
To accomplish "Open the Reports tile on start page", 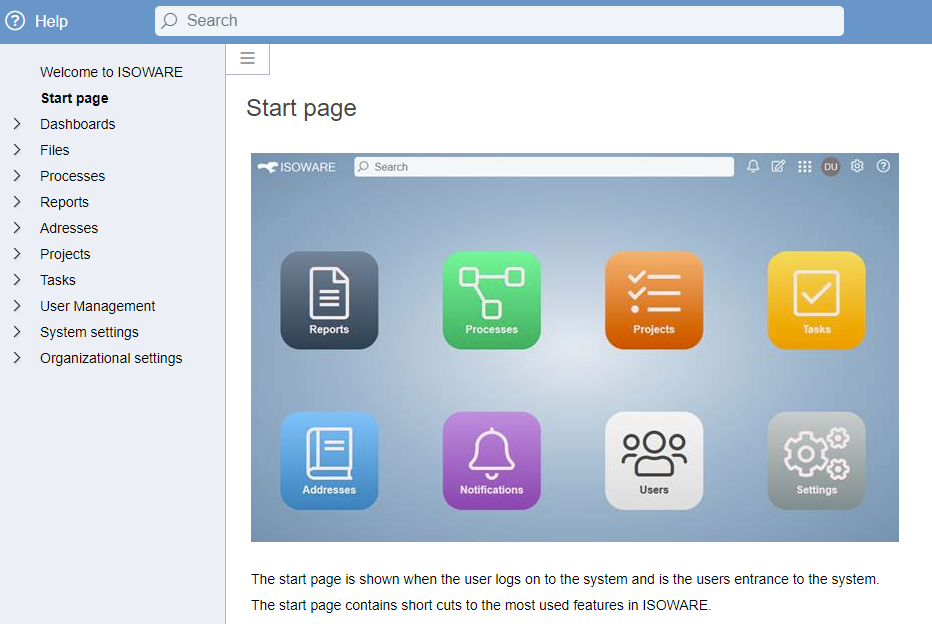I will [329, 300].
